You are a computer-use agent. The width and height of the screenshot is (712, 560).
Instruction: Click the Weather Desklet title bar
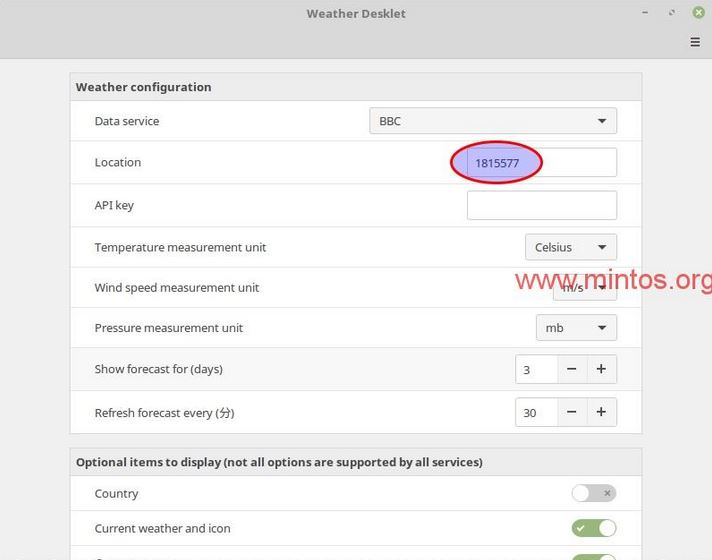pyautogui.click(x=356, y=14)
